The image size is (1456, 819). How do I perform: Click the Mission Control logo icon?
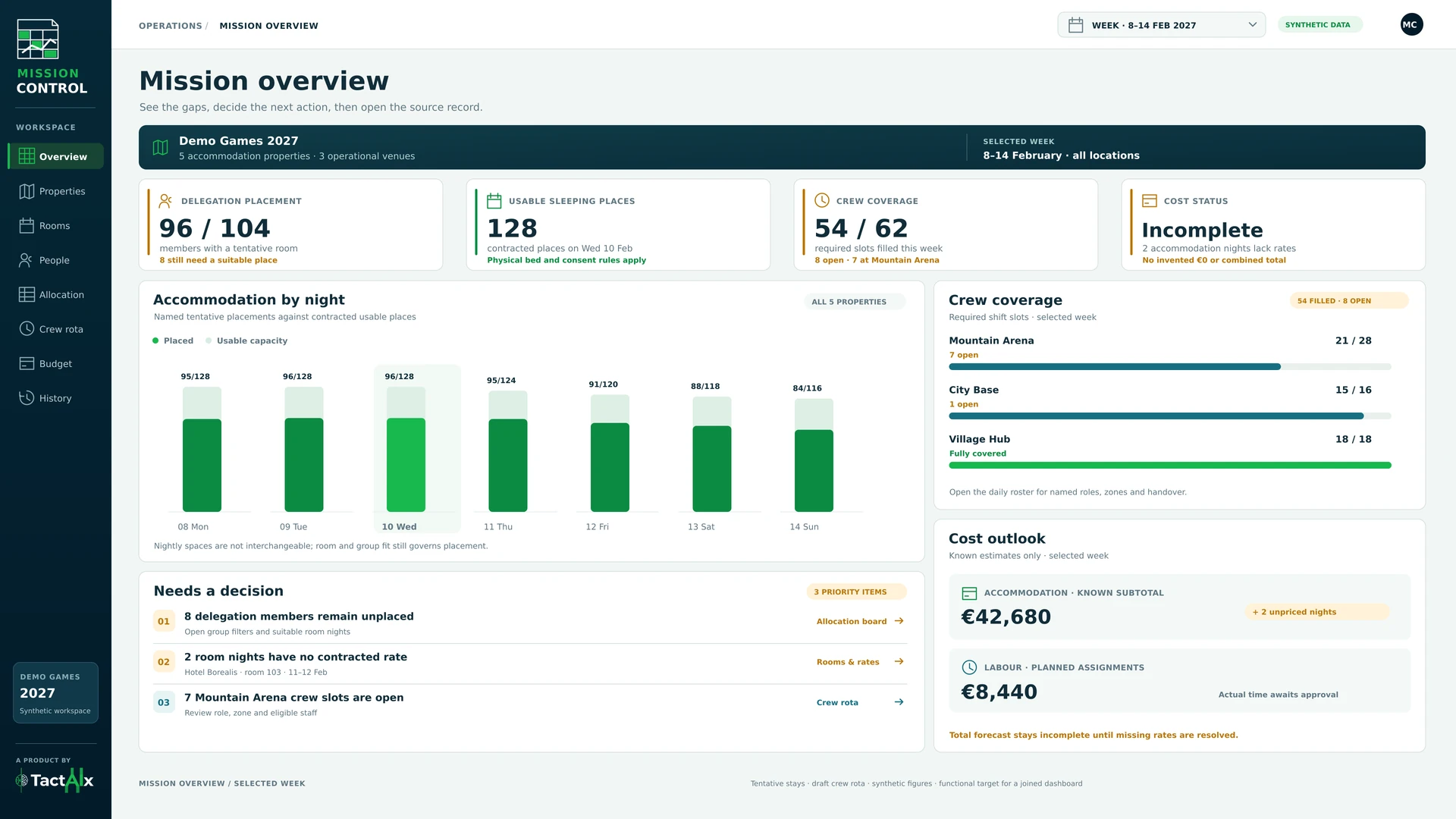pyautogui.click(x=38, y=39)
